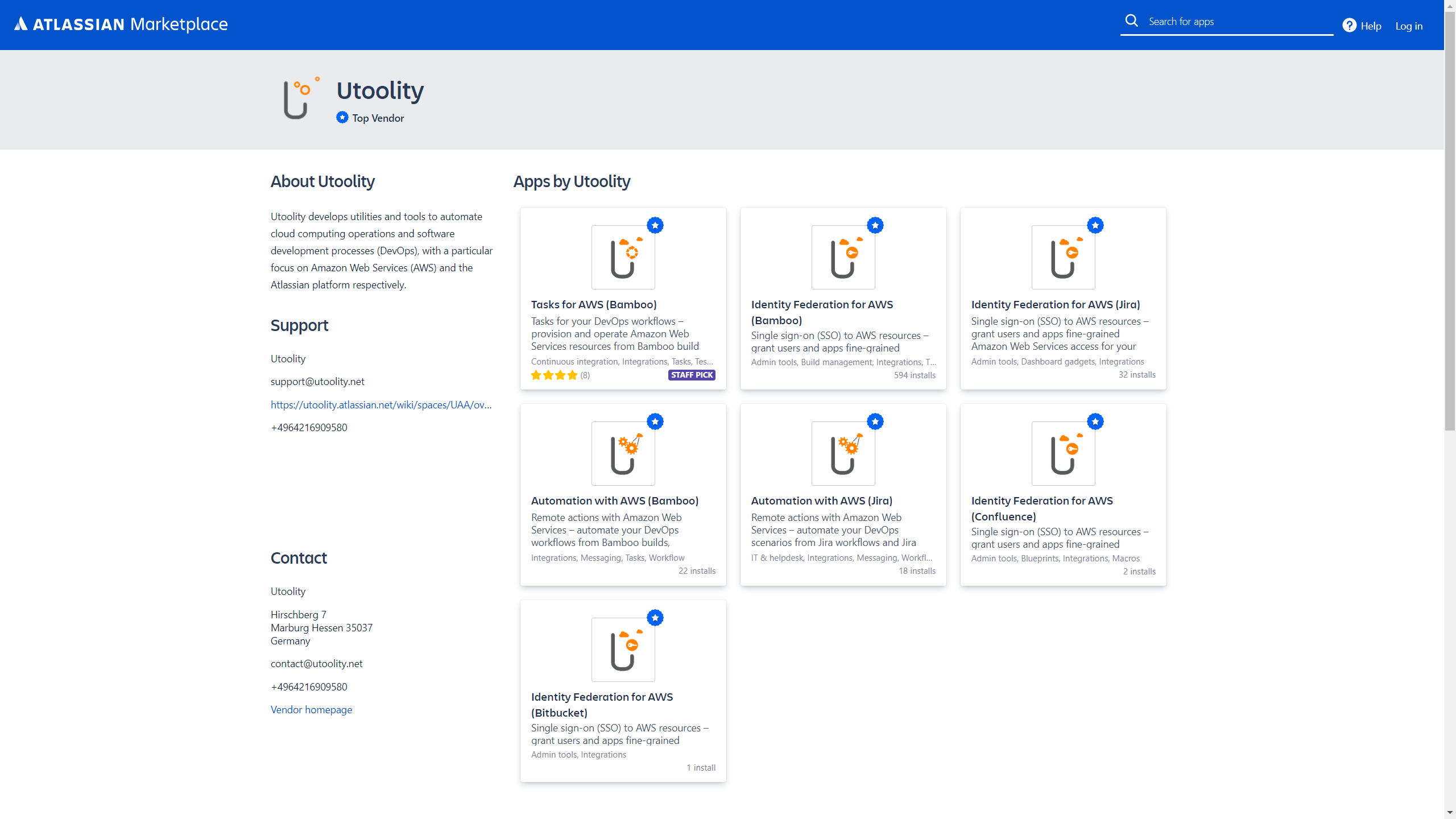Open the Utoolity wiki support link
1456x819 pixels.
click(x=381, y=404)
